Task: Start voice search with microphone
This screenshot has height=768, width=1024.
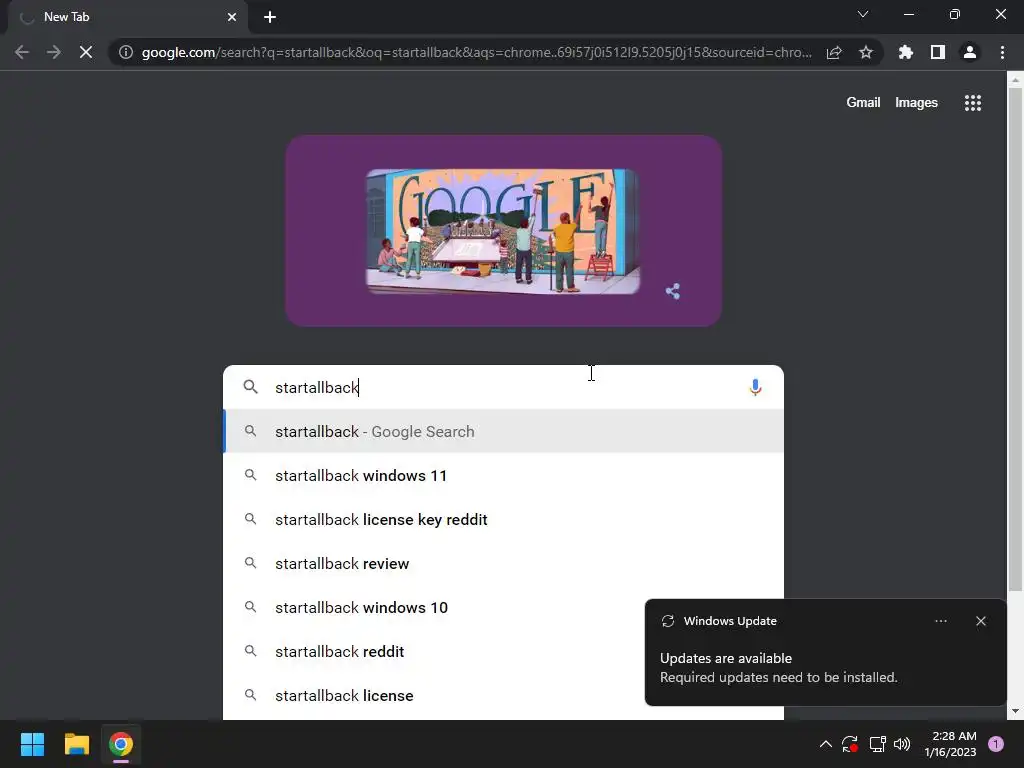Action: 755,387
